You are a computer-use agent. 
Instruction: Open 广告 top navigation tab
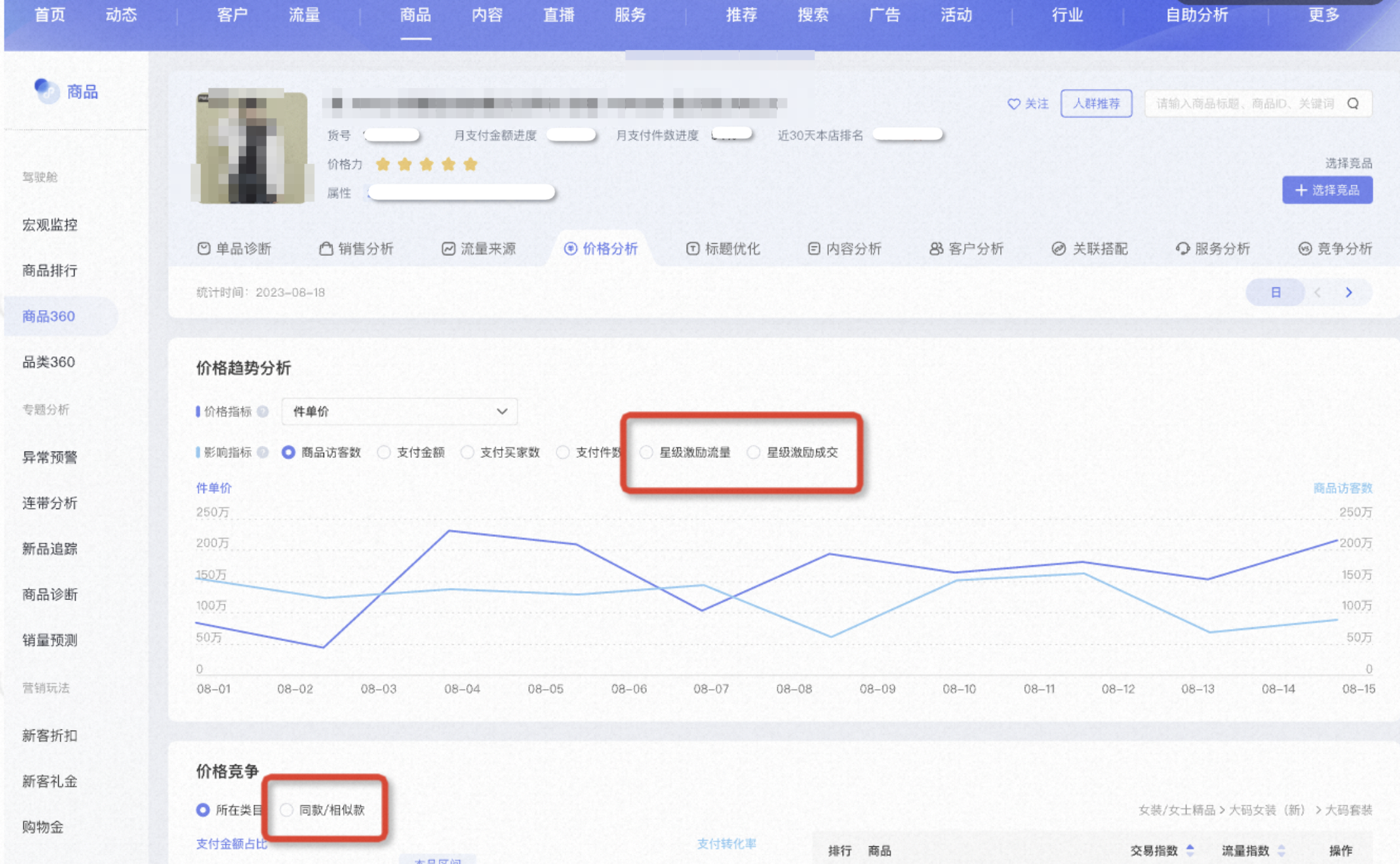884,15
